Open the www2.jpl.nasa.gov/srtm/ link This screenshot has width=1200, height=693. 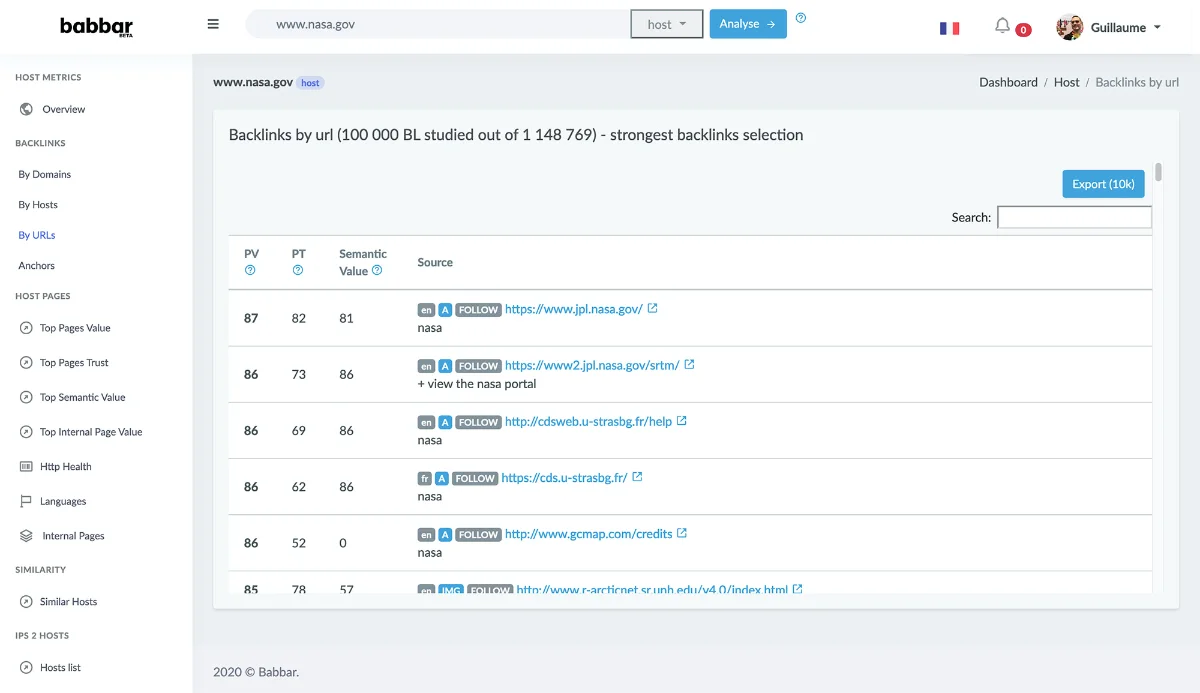coord(591,365)
